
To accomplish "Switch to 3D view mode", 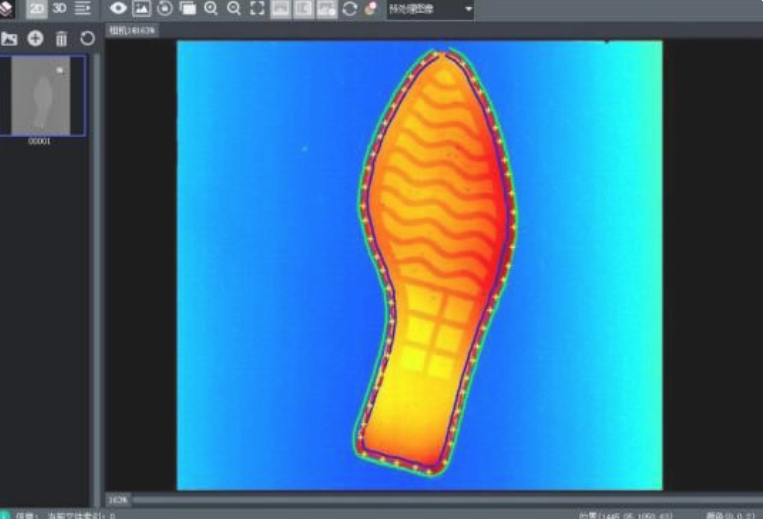I will [60, 9].
